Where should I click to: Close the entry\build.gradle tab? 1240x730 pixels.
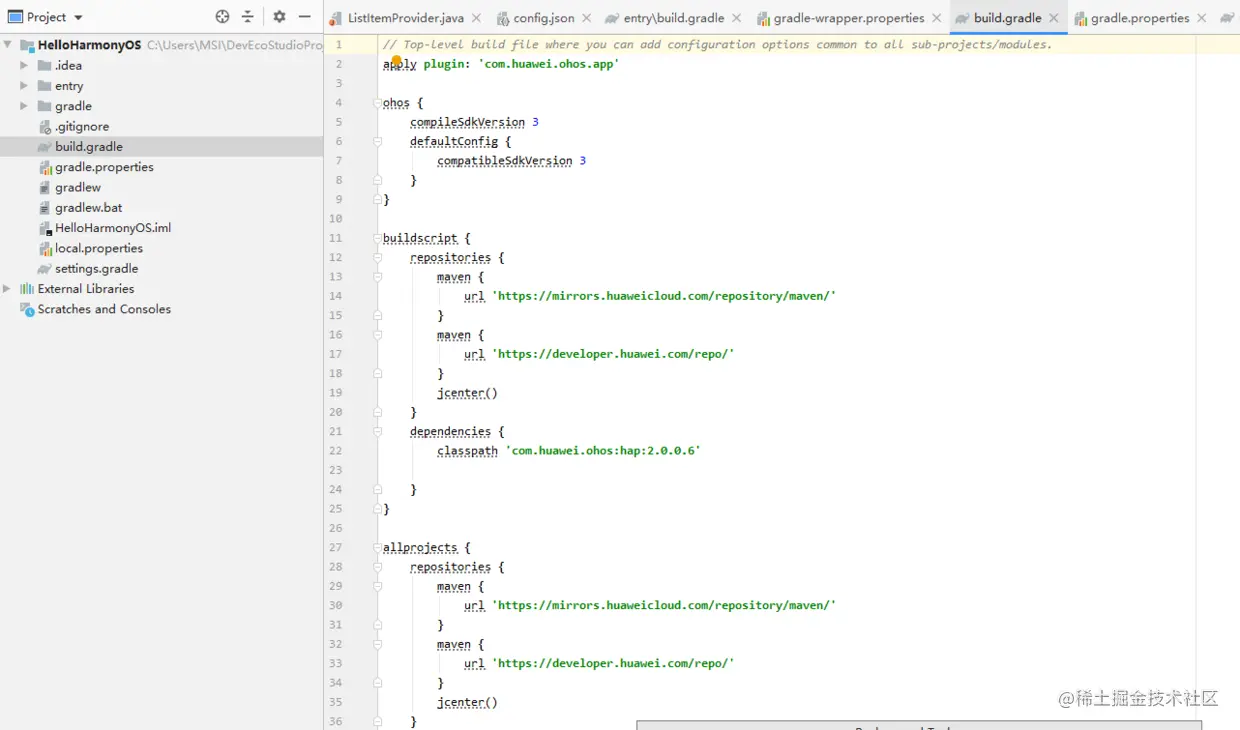click(x=737, y=18)
